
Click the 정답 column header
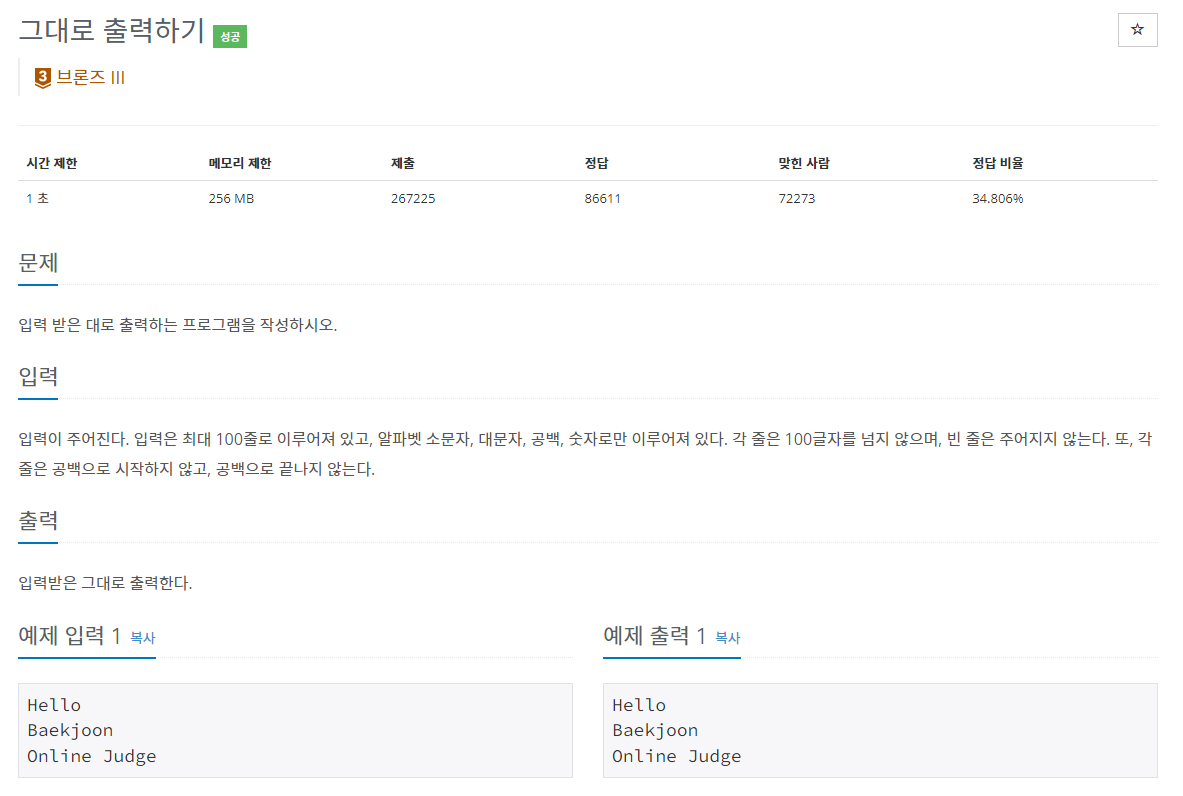(x=597, y=163)
